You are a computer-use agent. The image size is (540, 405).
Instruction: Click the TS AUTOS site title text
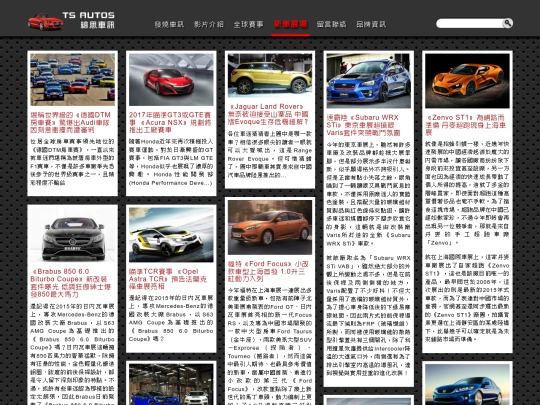point(89,15)
